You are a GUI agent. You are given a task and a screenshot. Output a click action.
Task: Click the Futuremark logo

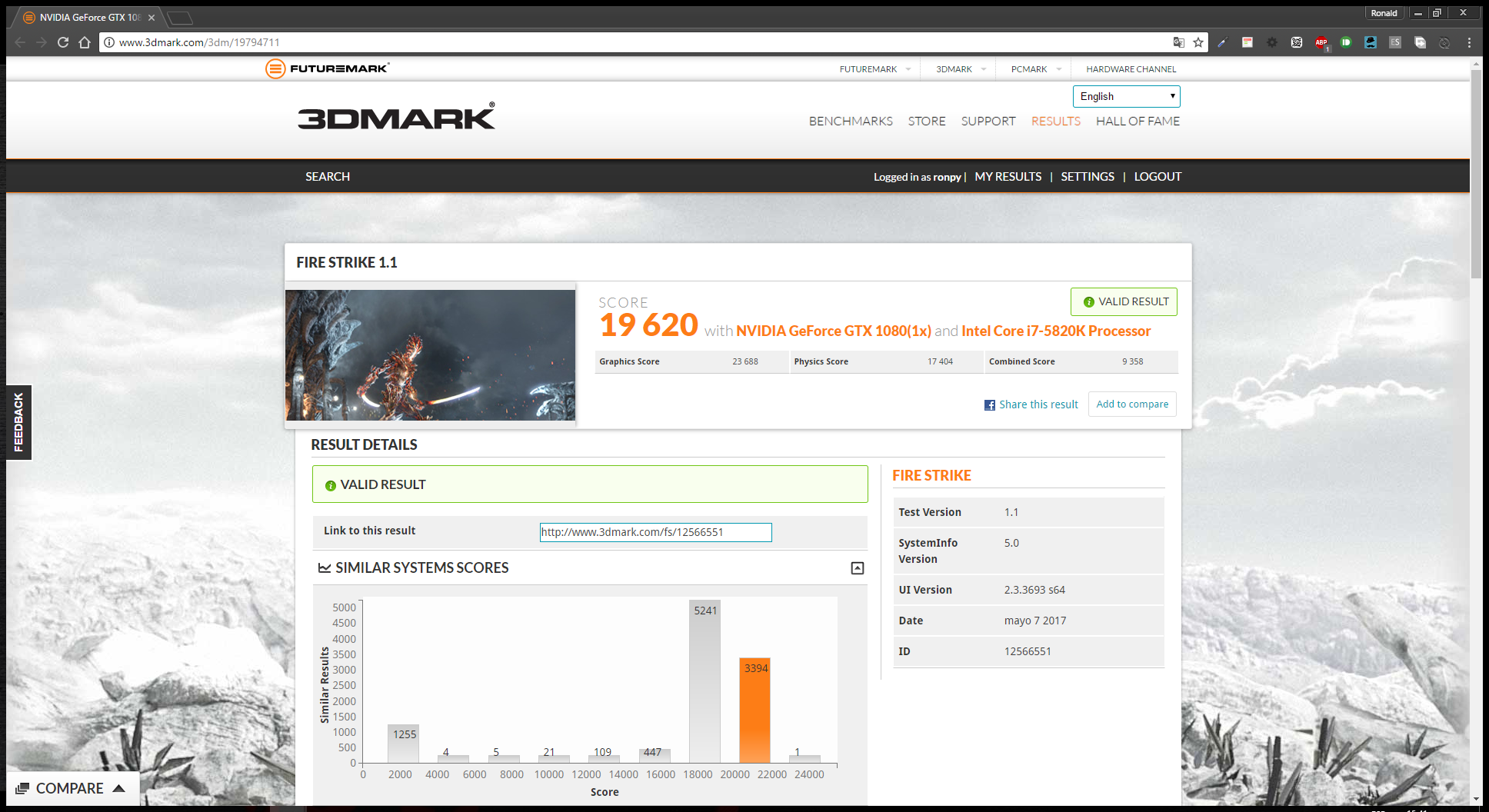328,68
